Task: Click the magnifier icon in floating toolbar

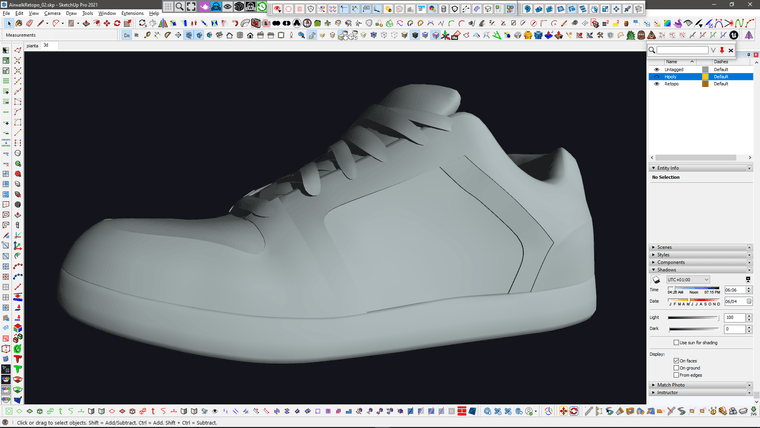Action: pyautogui.click(x=180, y=6)
